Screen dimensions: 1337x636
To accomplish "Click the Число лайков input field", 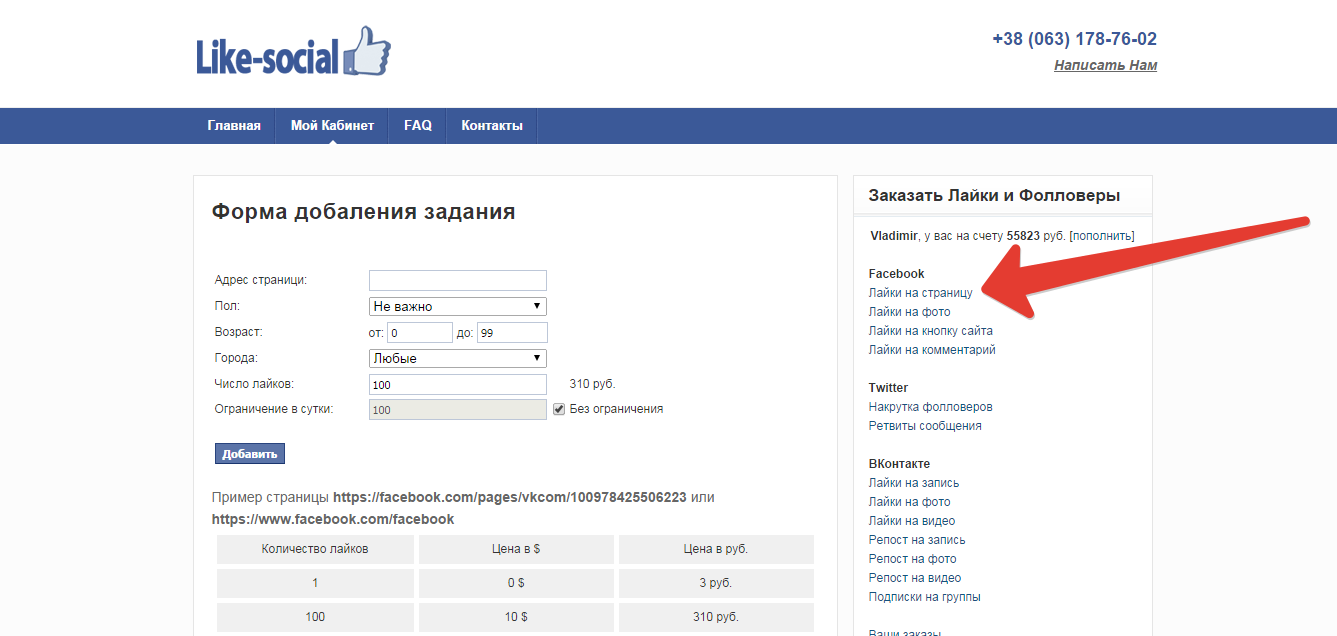I will coord(458,384).
